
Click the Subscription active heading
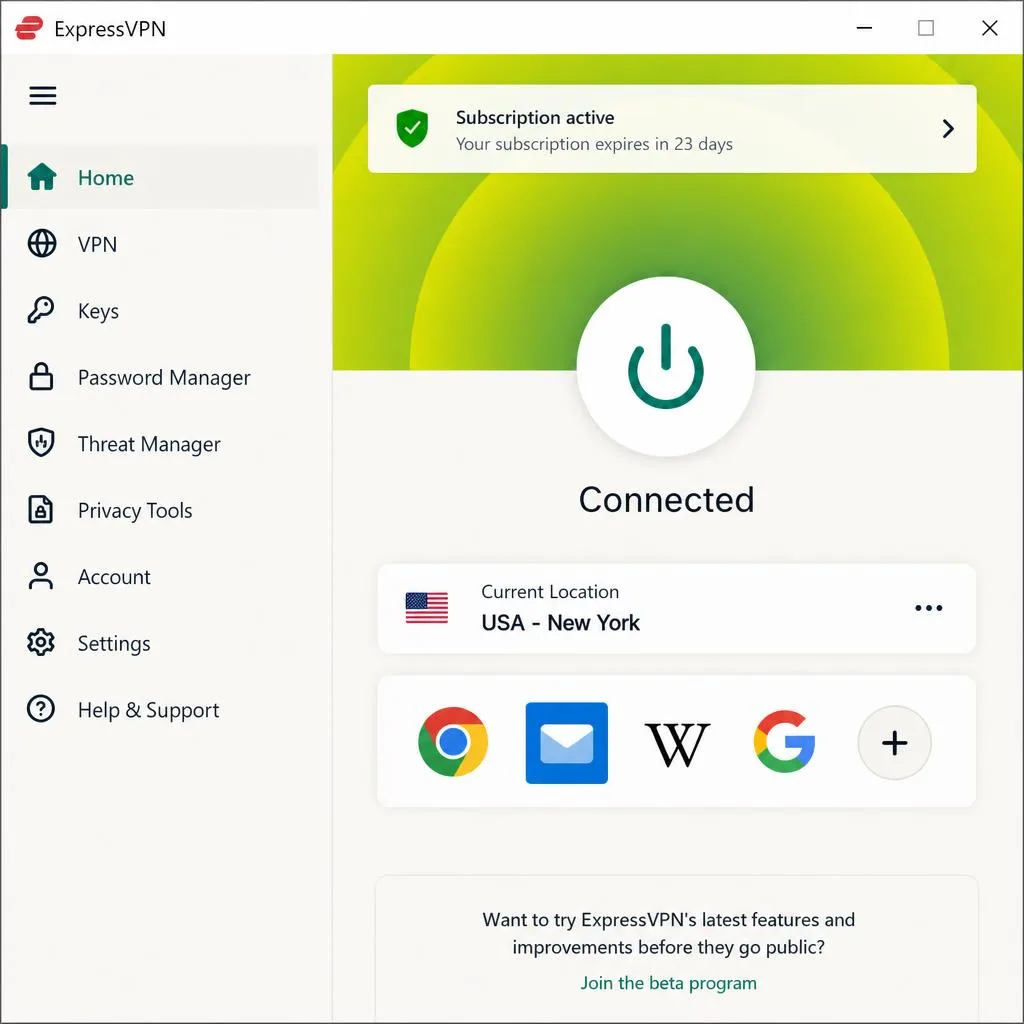[x=535, y=118]
